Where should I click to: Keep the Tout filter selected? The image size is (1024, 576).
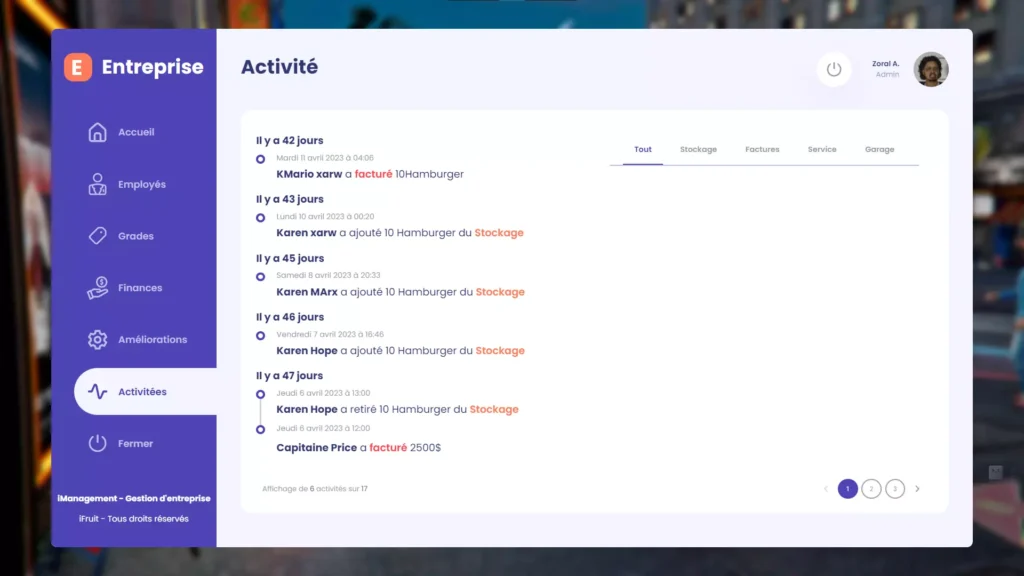tap(643, 148)
